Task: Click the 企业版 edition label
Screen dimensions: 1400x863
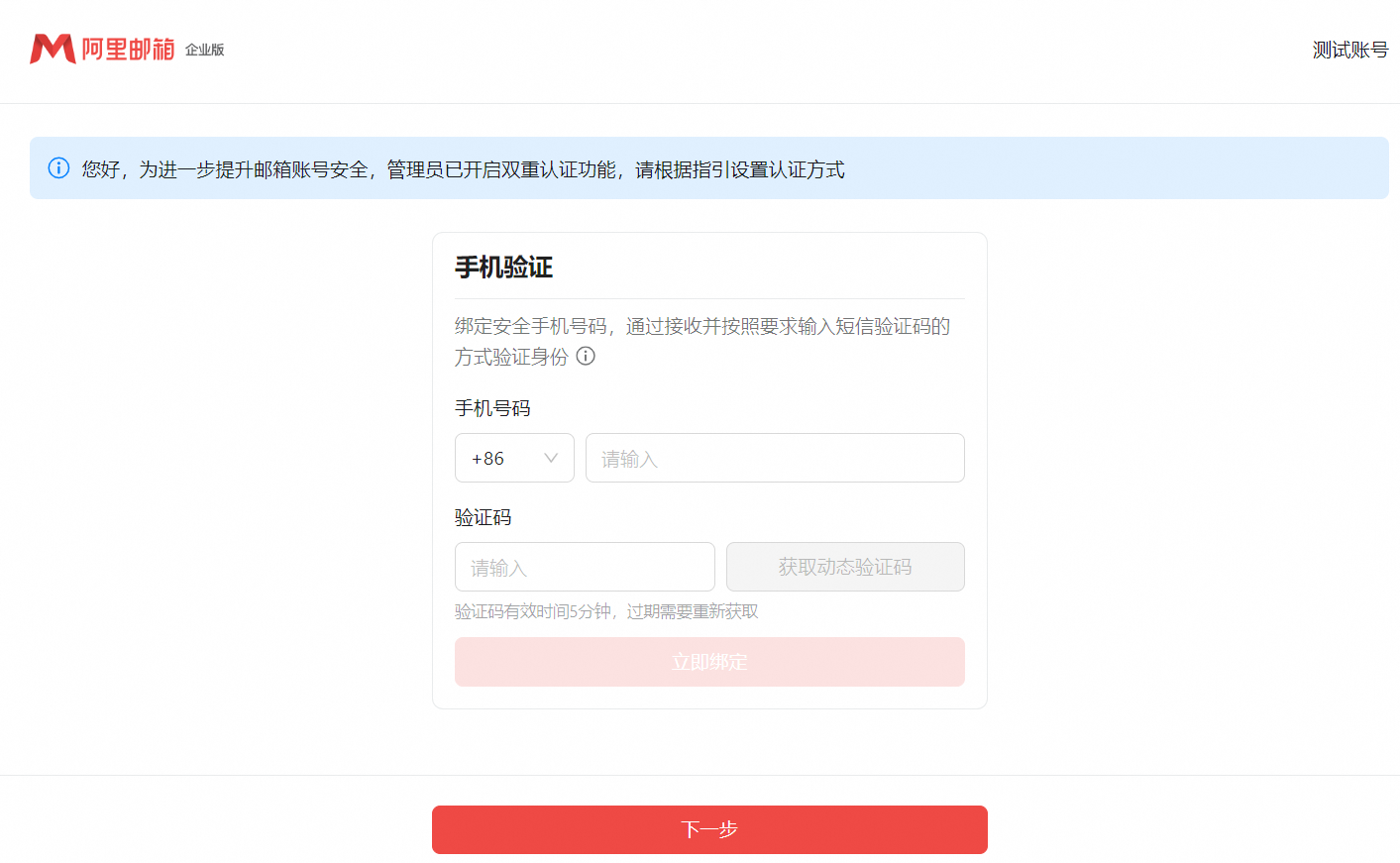Action: pos(205,50)
